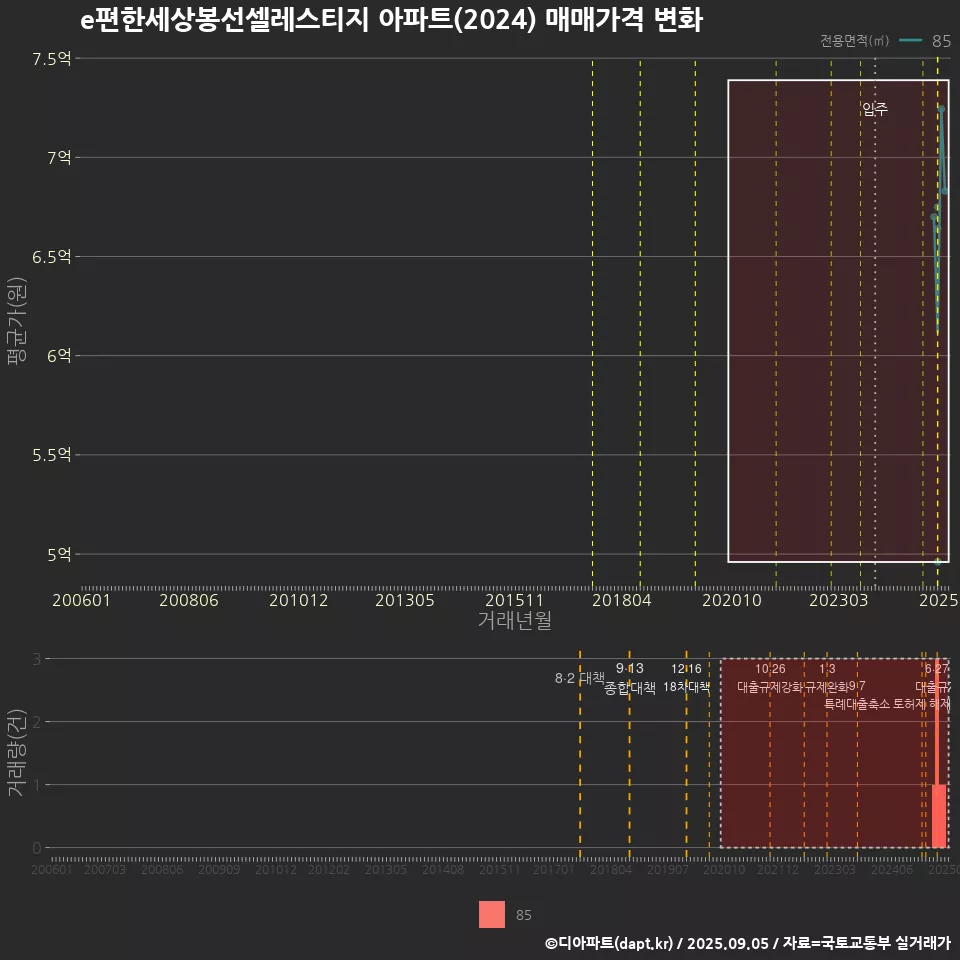Click '202112' on the volume chart x-axis

778,869
